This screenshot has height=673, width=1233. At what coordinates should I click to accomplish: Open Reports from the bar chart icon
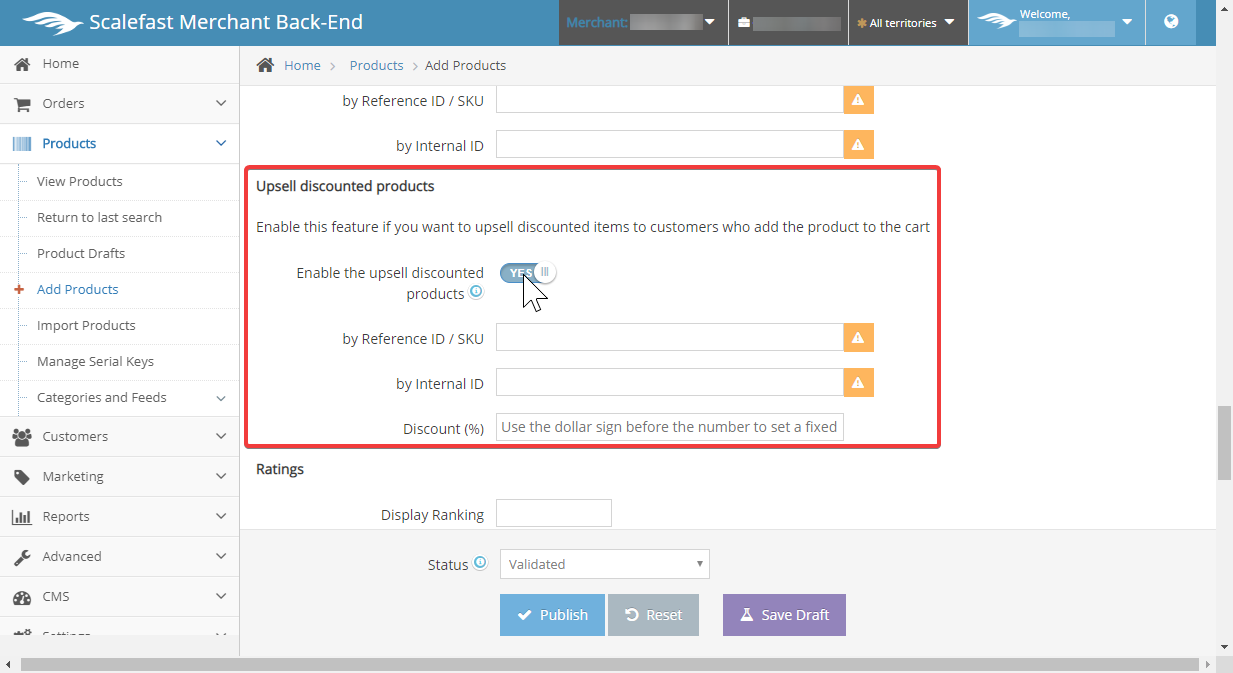click(x=22, y=517)
